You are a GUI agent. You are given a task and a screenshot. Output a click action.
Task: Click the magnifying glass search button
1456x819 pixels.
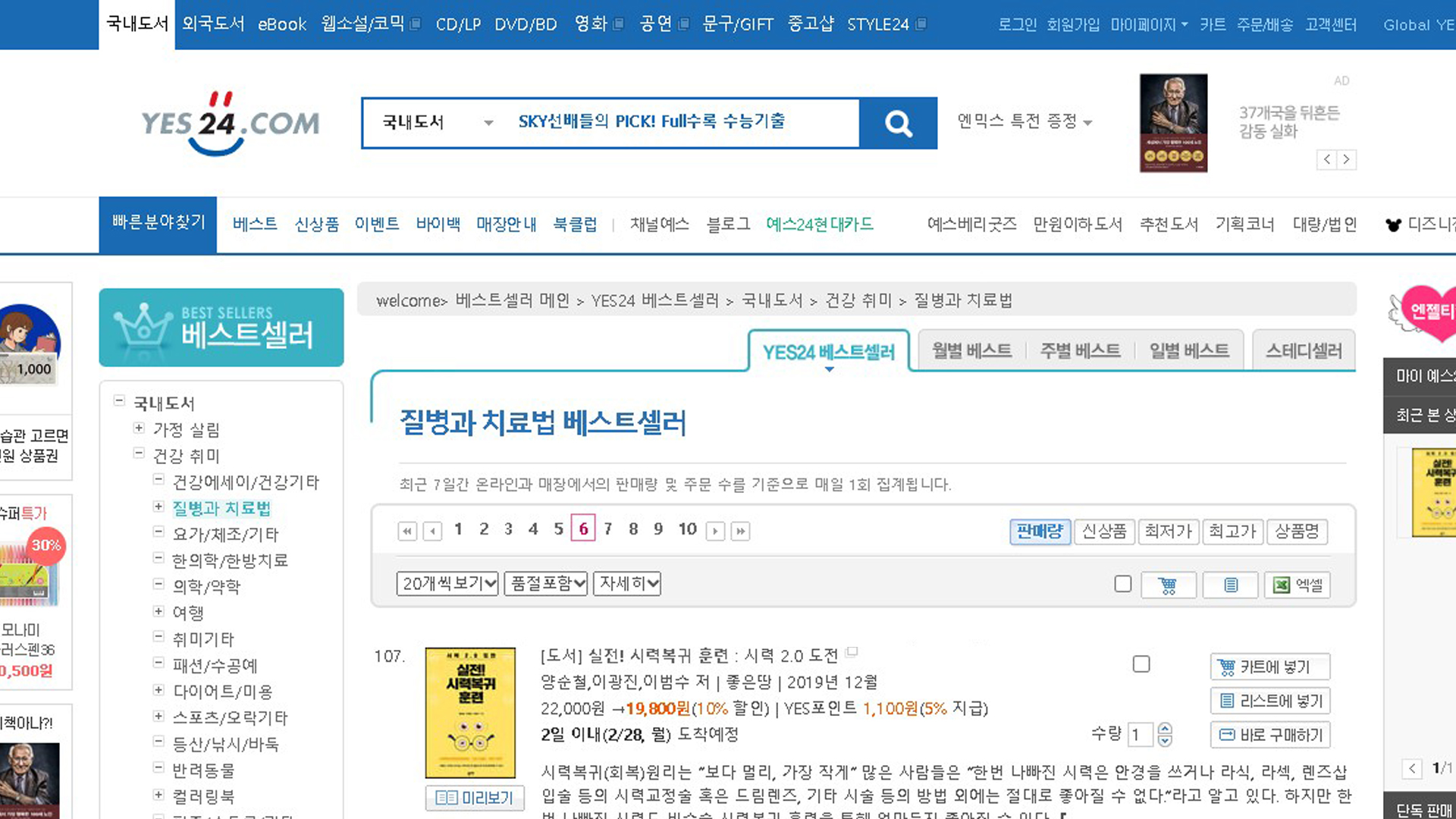(898, 123)
